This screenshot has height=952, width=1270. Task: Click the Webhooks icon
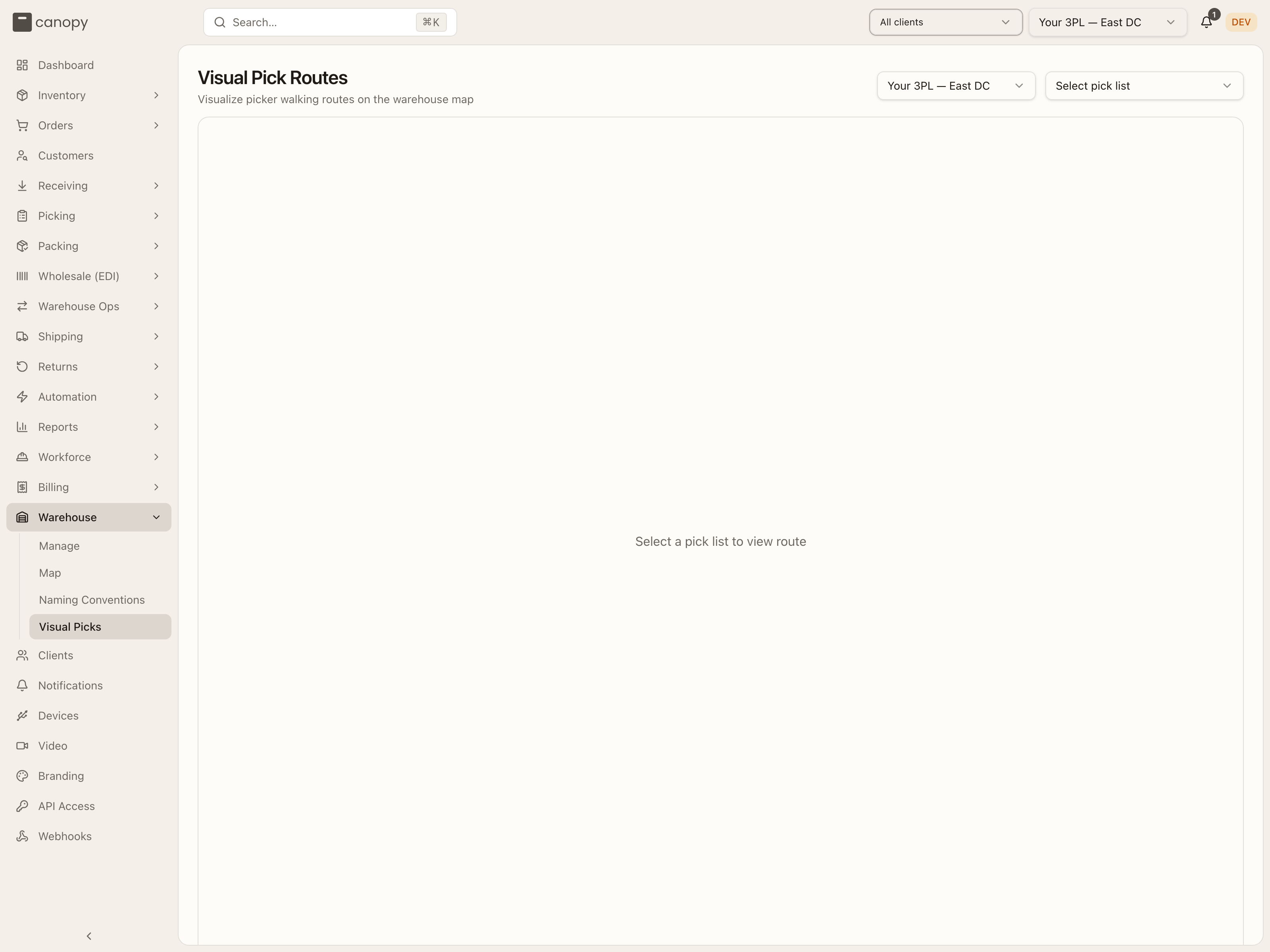22,836
